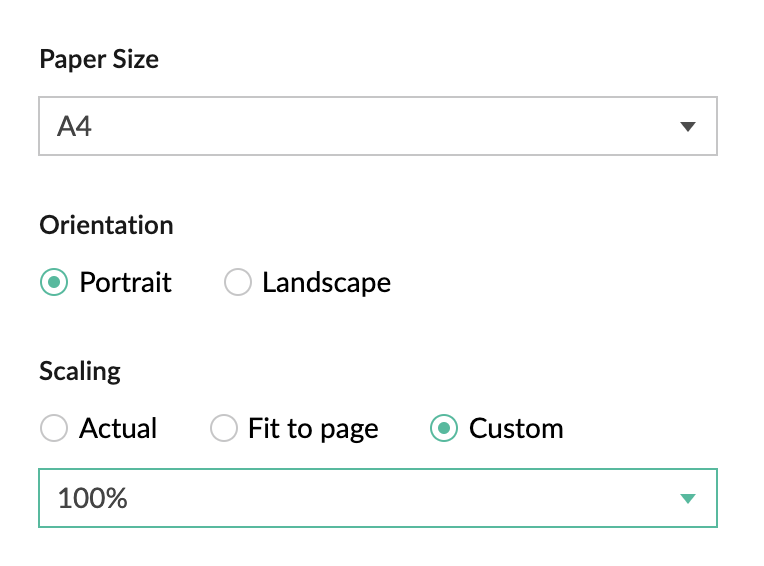The width and height of the screenshot is (764, 566).
Task: Click the Paper Size heading
Action: click(x=99, y=59)
